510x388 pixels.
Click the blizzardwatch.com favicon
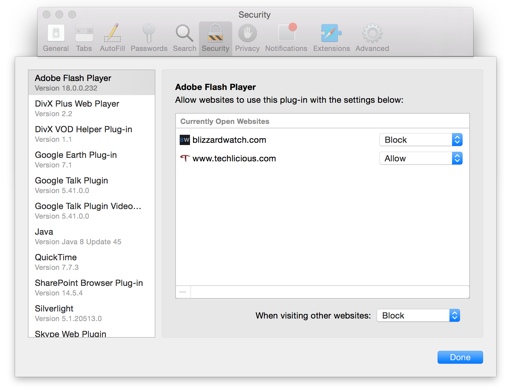pyautogui.click(x=185, y=140)
